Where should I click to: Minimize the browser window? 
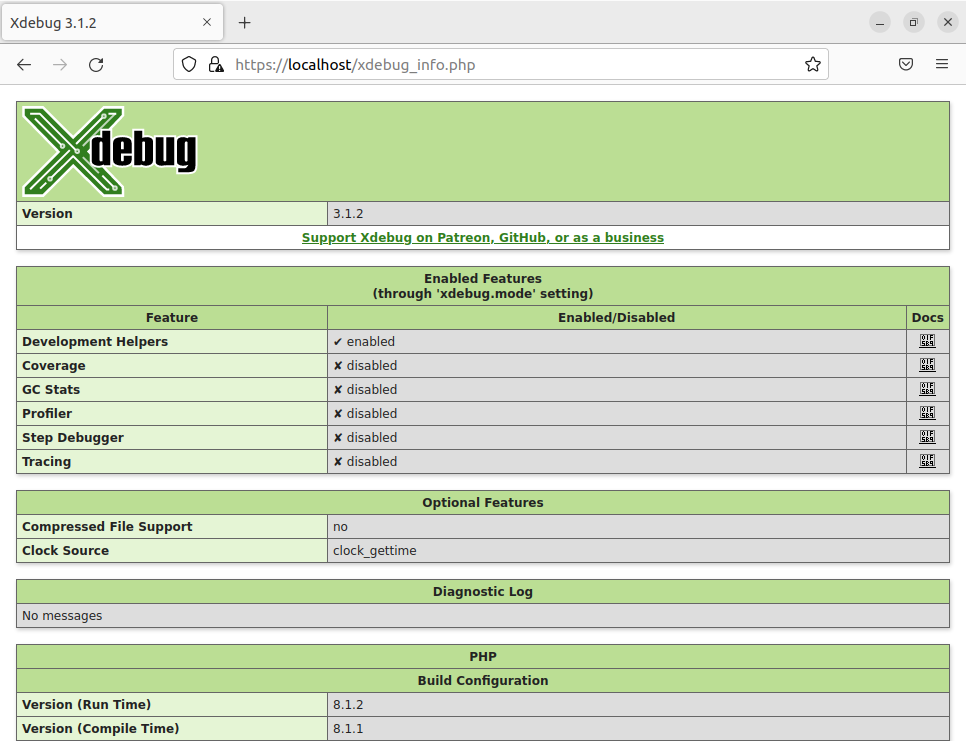(880, 23)
